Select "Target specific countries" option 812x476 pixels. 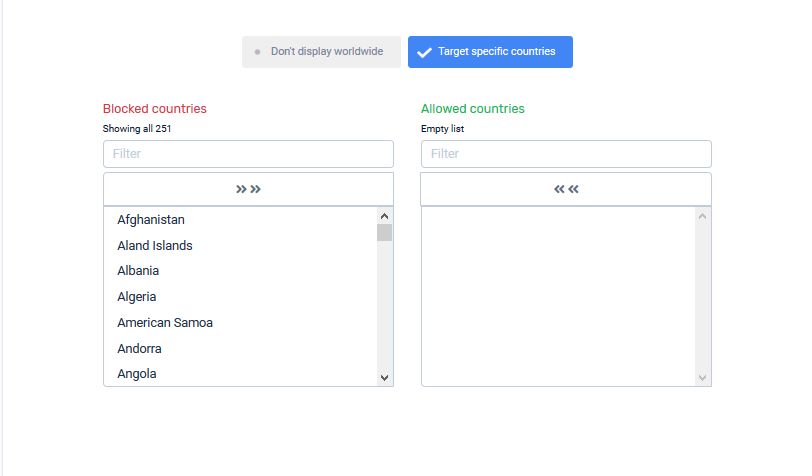[490, 52]
